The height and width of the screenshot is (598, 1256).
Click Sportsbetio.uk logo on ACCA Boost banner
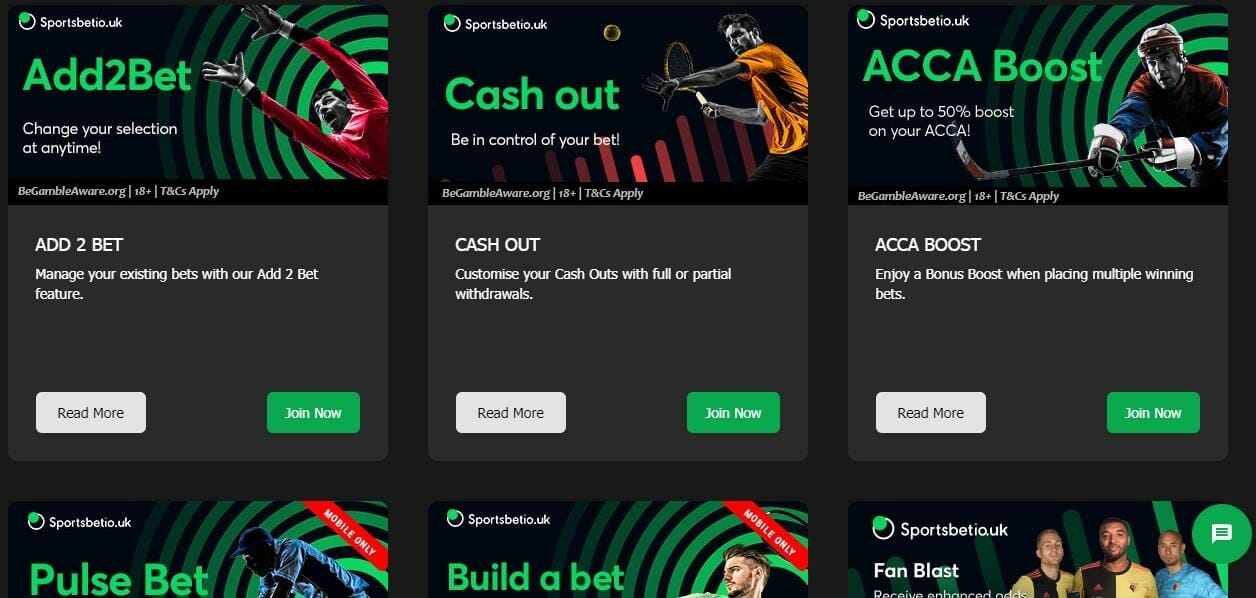pyautogui.click(x=909, y=19)
